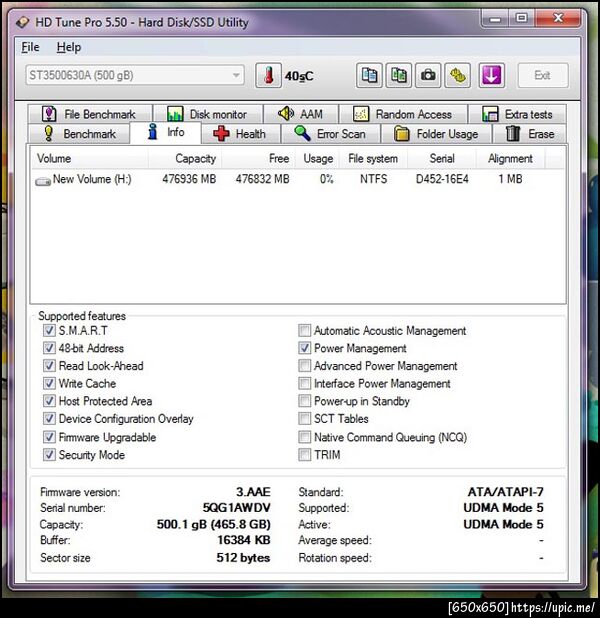Click the 476832 MB free value
The image size is (600, 618).
[x=263, y=179]
